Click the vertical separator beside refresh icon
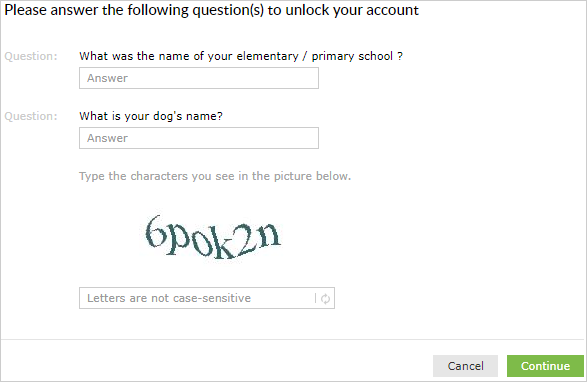 (x=315, y=298)
